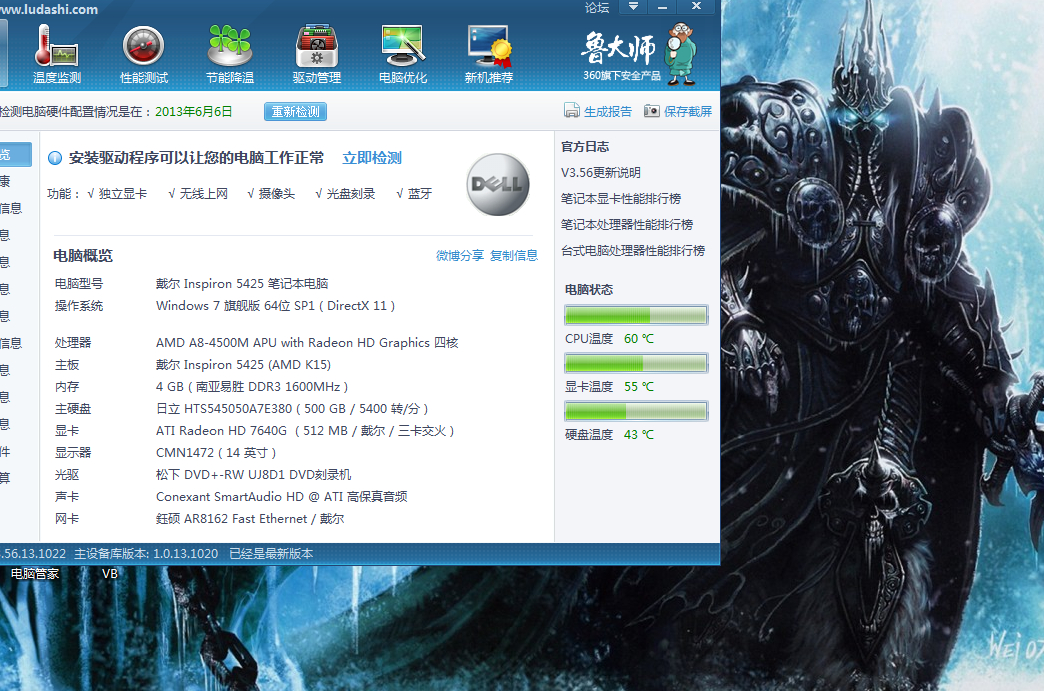Open the 新机推荐 new PC recommendation
The width and height of the screenshot is (1044, 691).
(489, 55)
